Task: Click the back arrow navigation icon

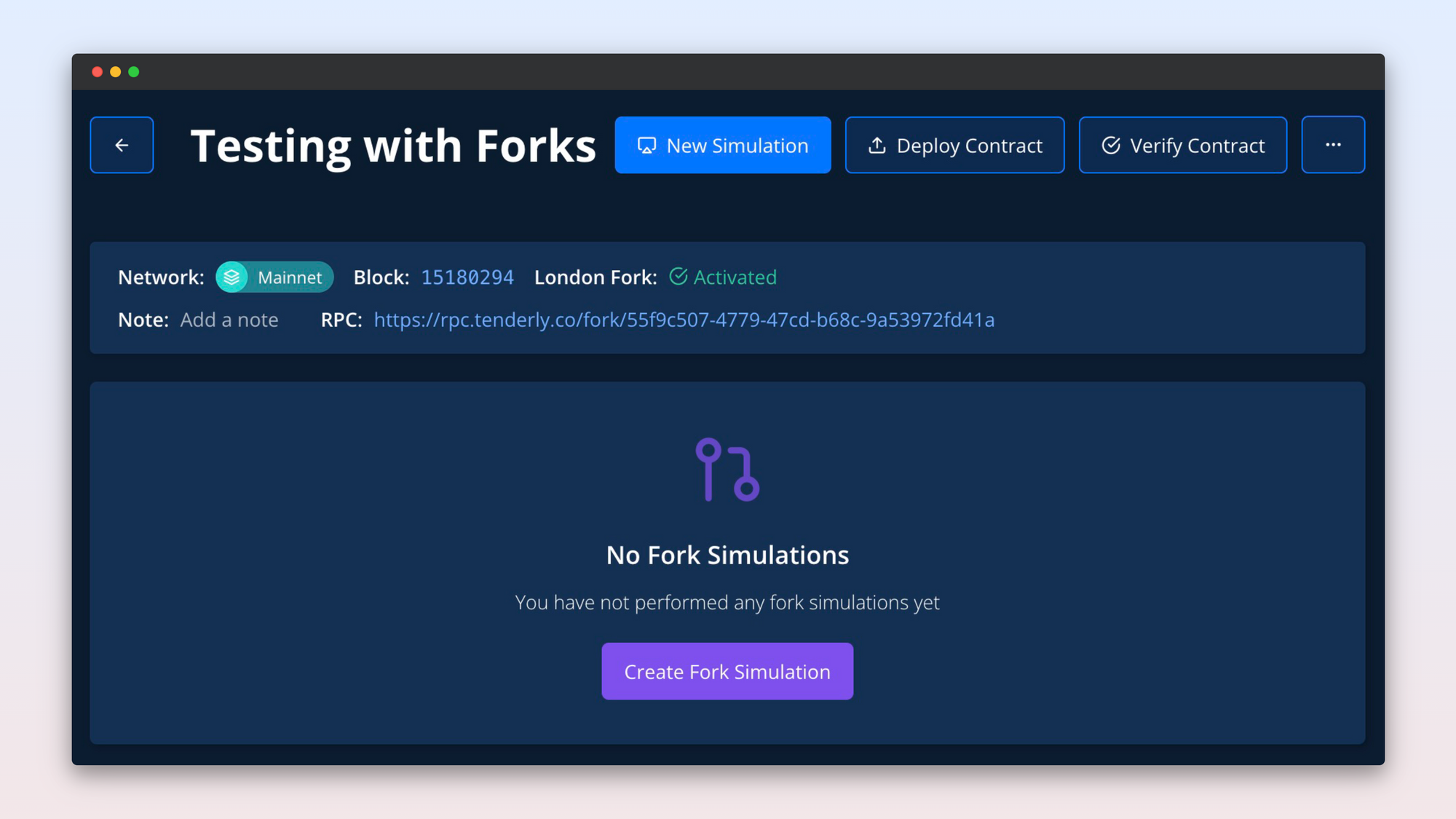Action: pyautogui.click(x=121, y=145)
